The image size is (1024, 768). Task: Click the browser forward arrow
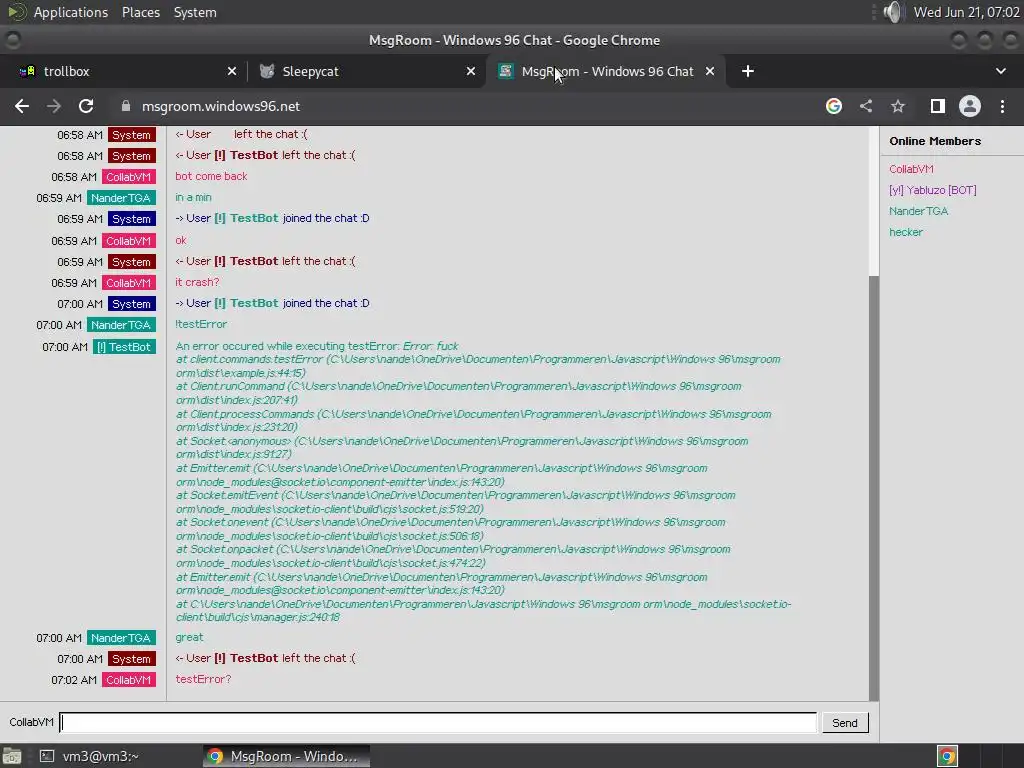tap(54, 106)
